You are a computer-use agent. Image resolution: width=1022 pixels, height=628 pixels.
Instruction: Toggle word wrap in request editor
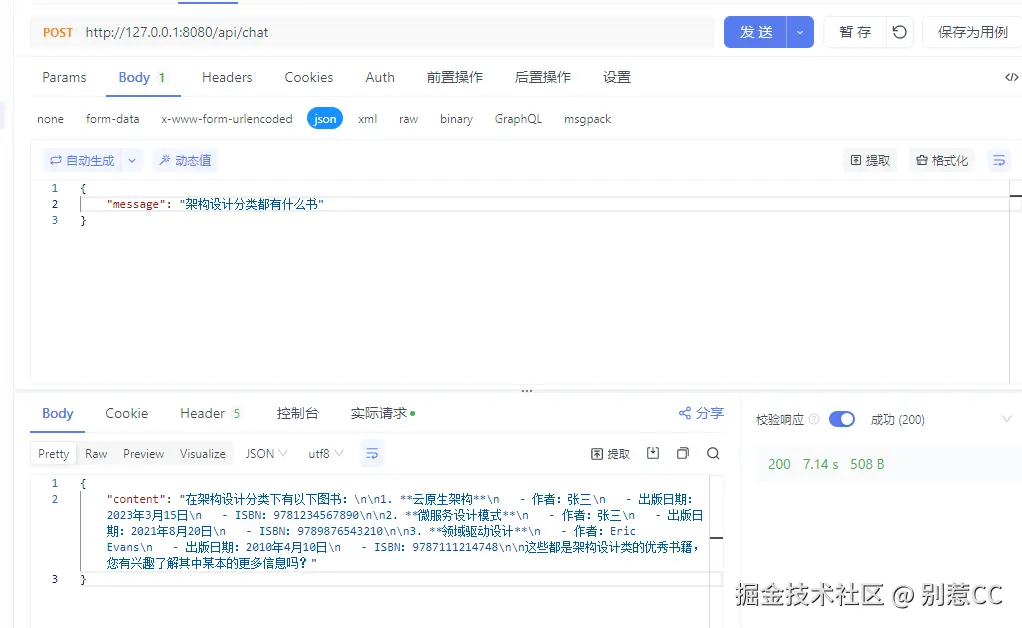(x=999, y=160)
